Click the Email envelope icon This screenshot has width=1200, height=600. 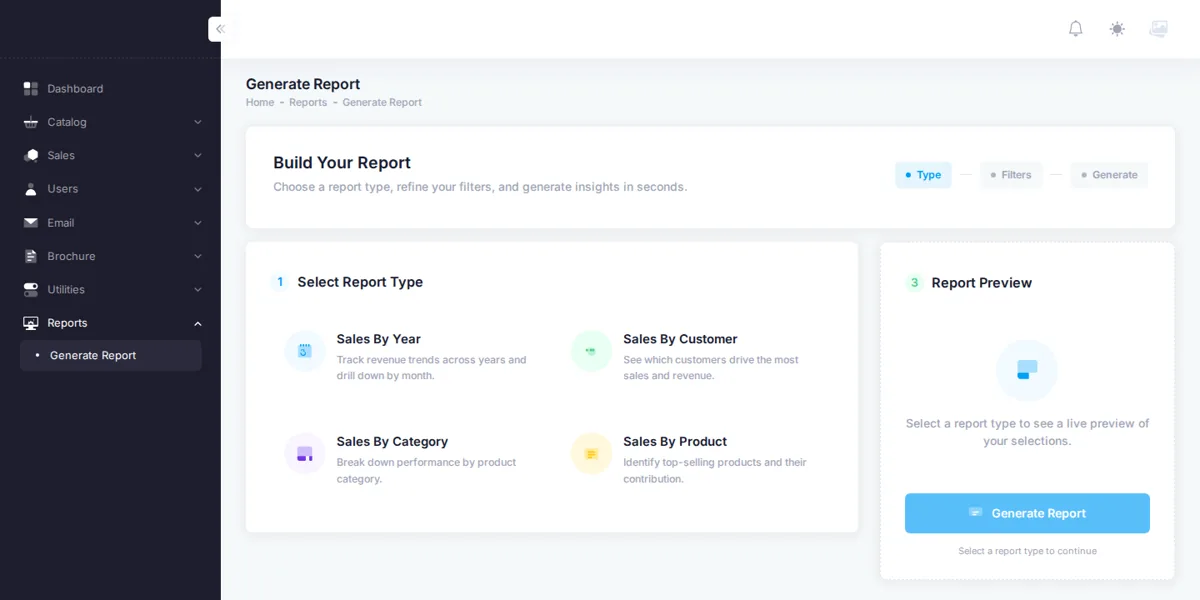(x=31, y=223)
